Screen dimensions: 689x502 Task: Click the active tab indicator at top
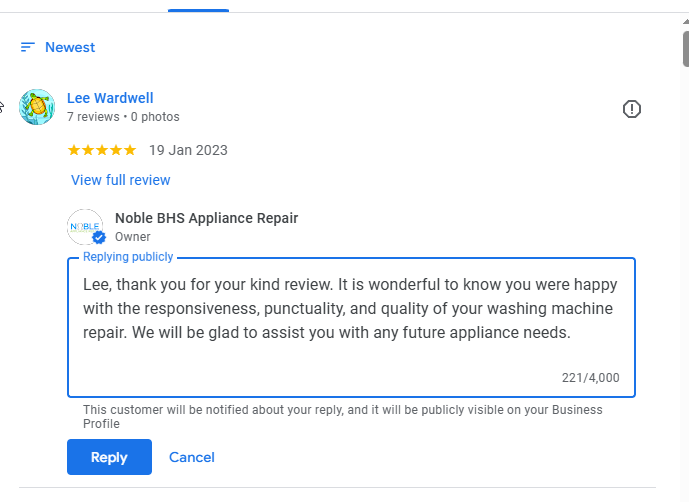tap(198, 10)
